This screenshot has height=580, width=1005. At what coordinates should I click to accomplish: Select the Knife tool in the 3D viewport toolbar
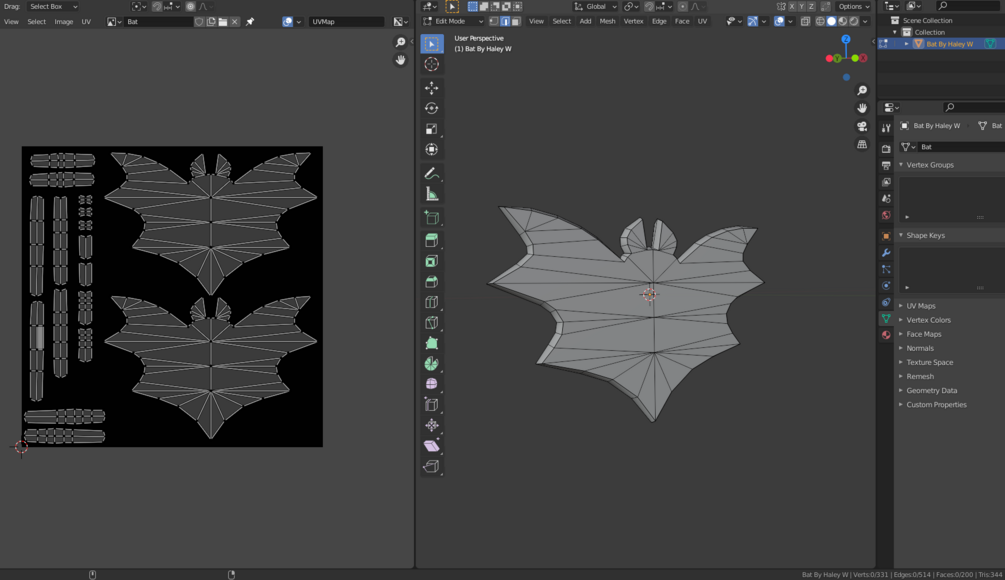point(432,323)
